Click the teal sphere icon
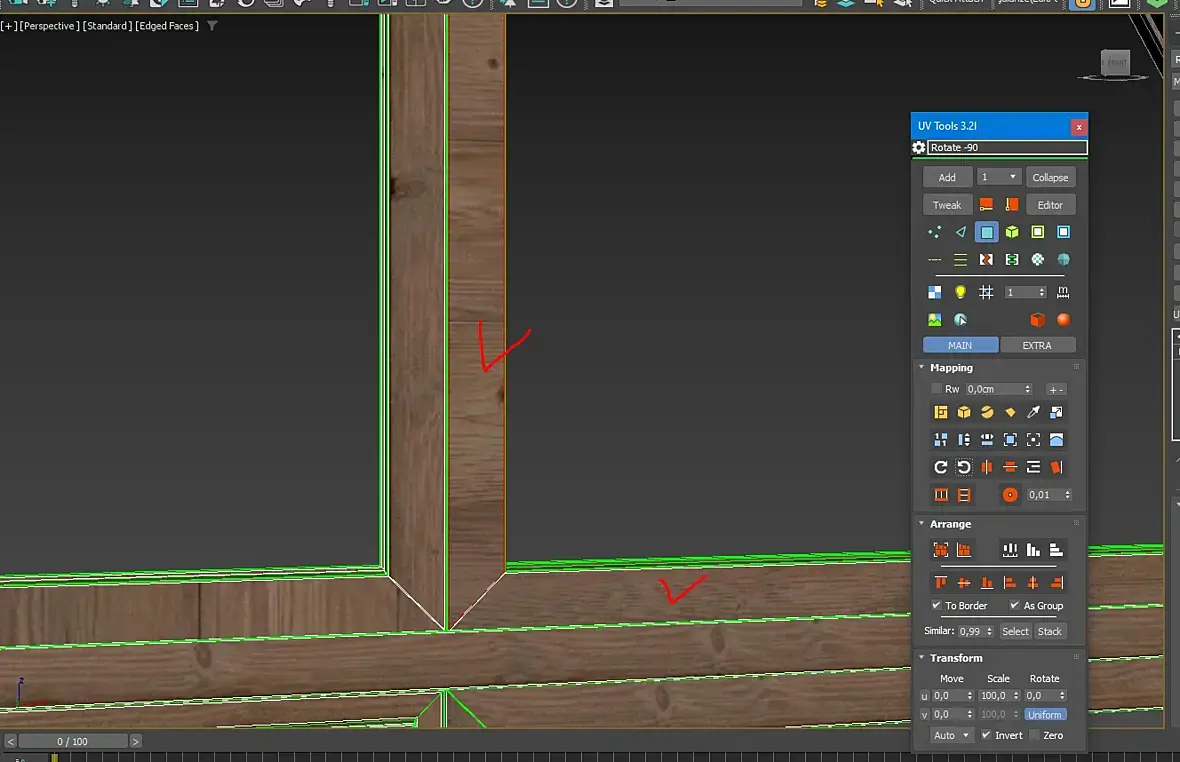The width and height of the screenshot is (1180, 762). point(1063,260)
